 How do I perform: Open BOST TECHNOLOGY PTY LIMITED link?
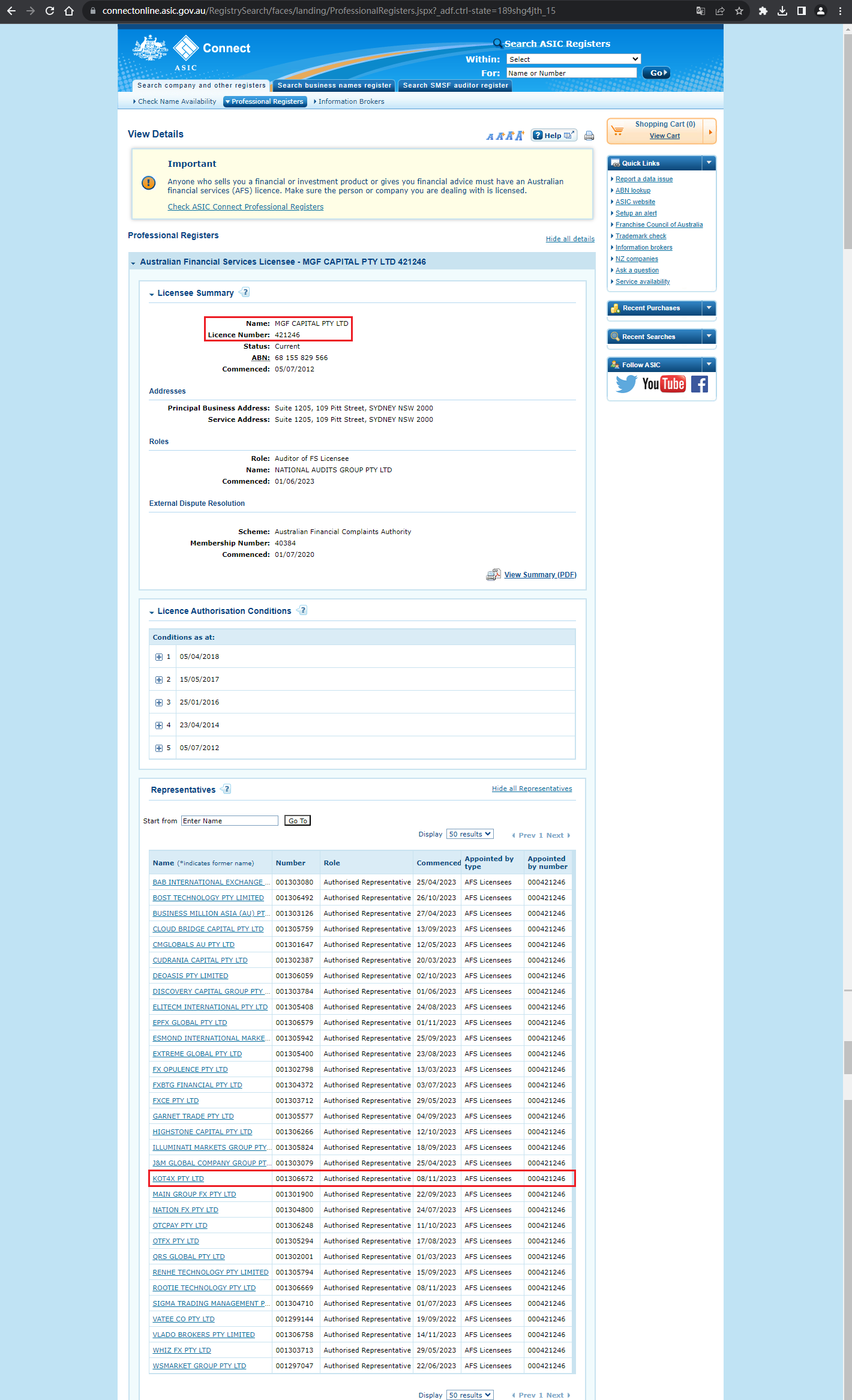click(208, 898)
